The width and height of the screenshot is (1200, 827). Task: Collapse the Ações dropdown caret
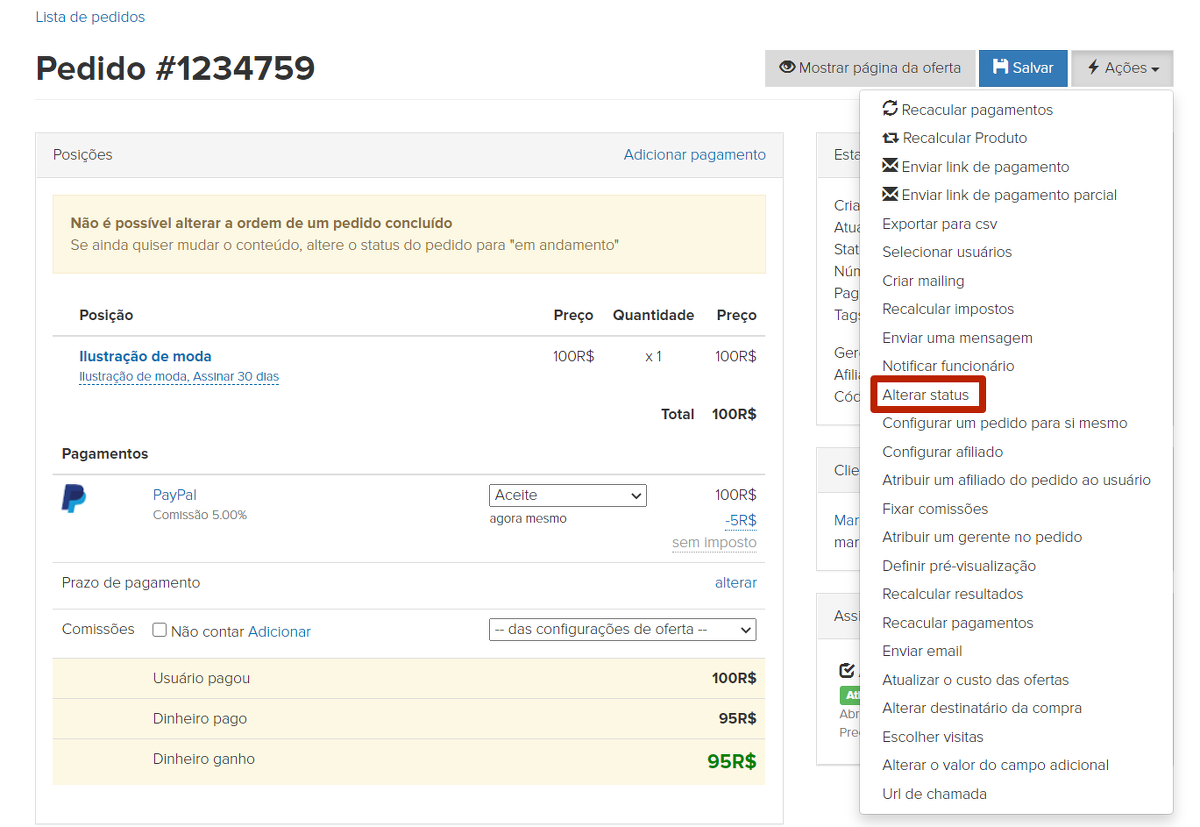[1155, 69]
